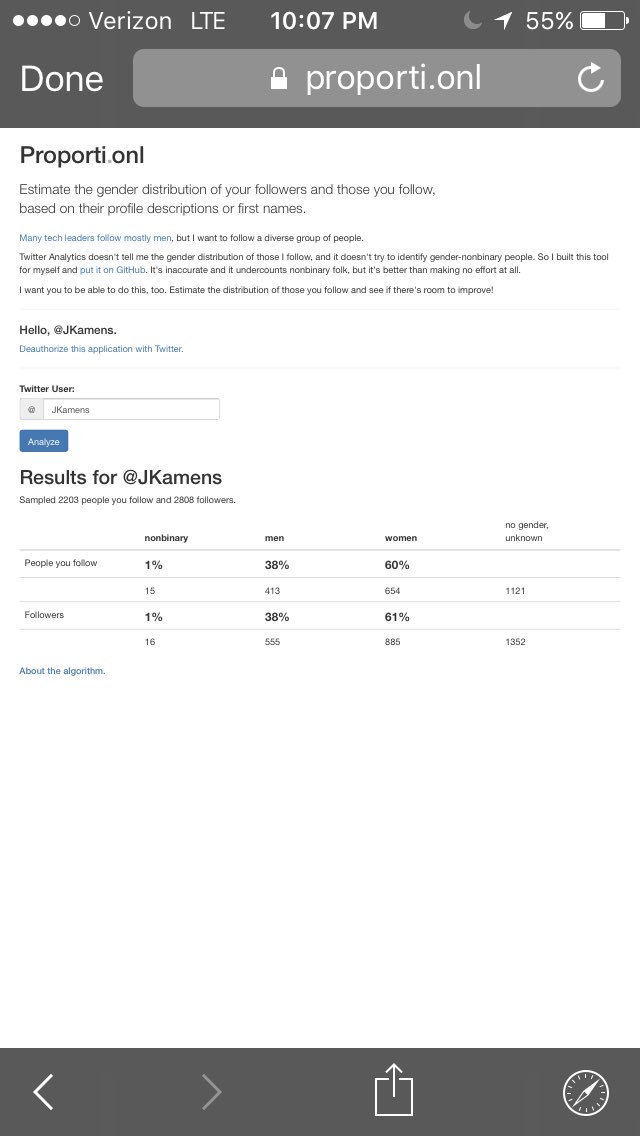Click the Analyze button
Viewport: 640px width, 1136px height.
coord(43,441)
